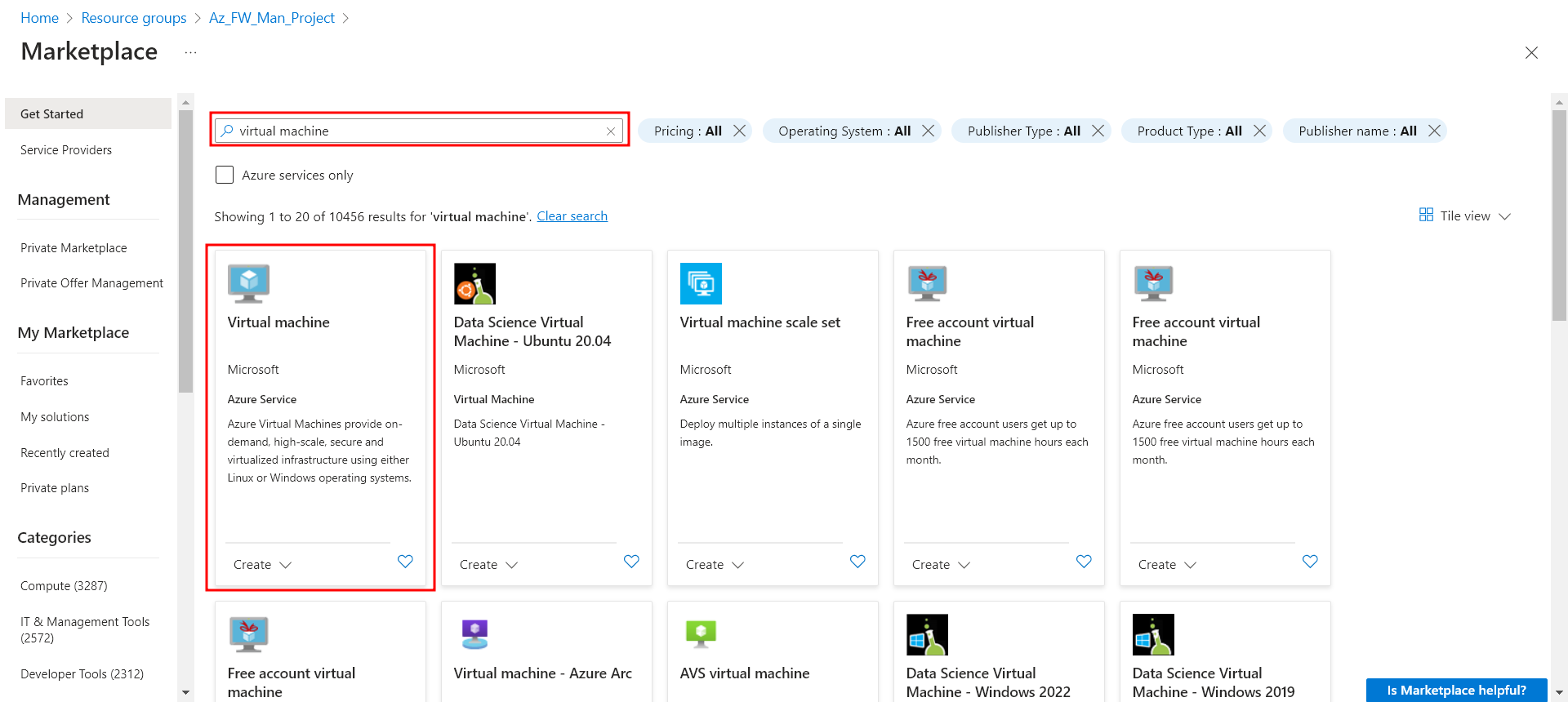Select the Compute (3287) category
1568x702 pixels.
click(64, 586)
